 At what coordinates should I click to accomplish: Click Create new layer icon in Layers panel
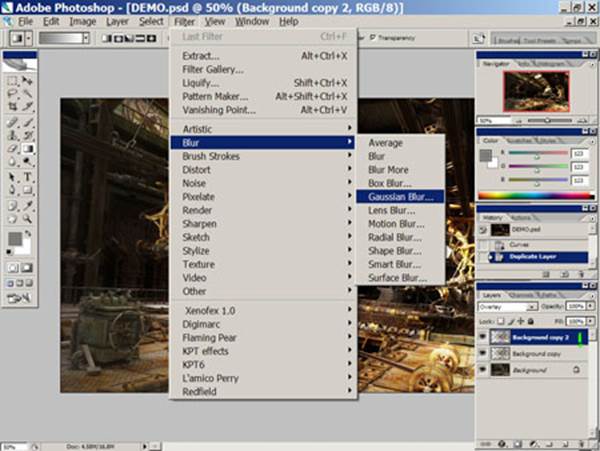tap(565, 444)
